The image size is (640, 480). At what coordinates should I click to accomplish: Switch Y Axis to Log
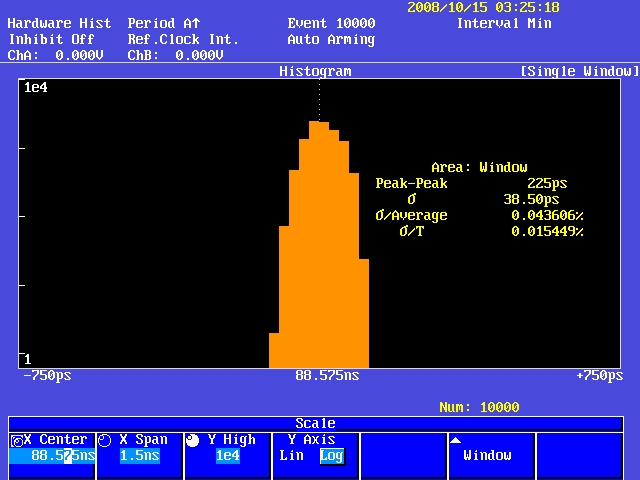tap(332, 456)
